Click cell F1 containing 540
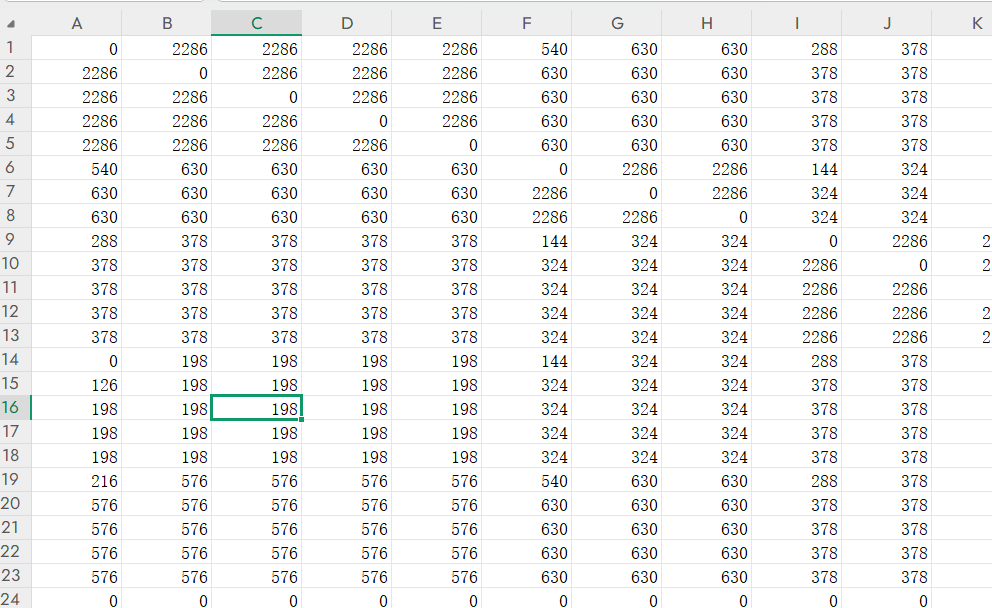 tap(526, 49)
